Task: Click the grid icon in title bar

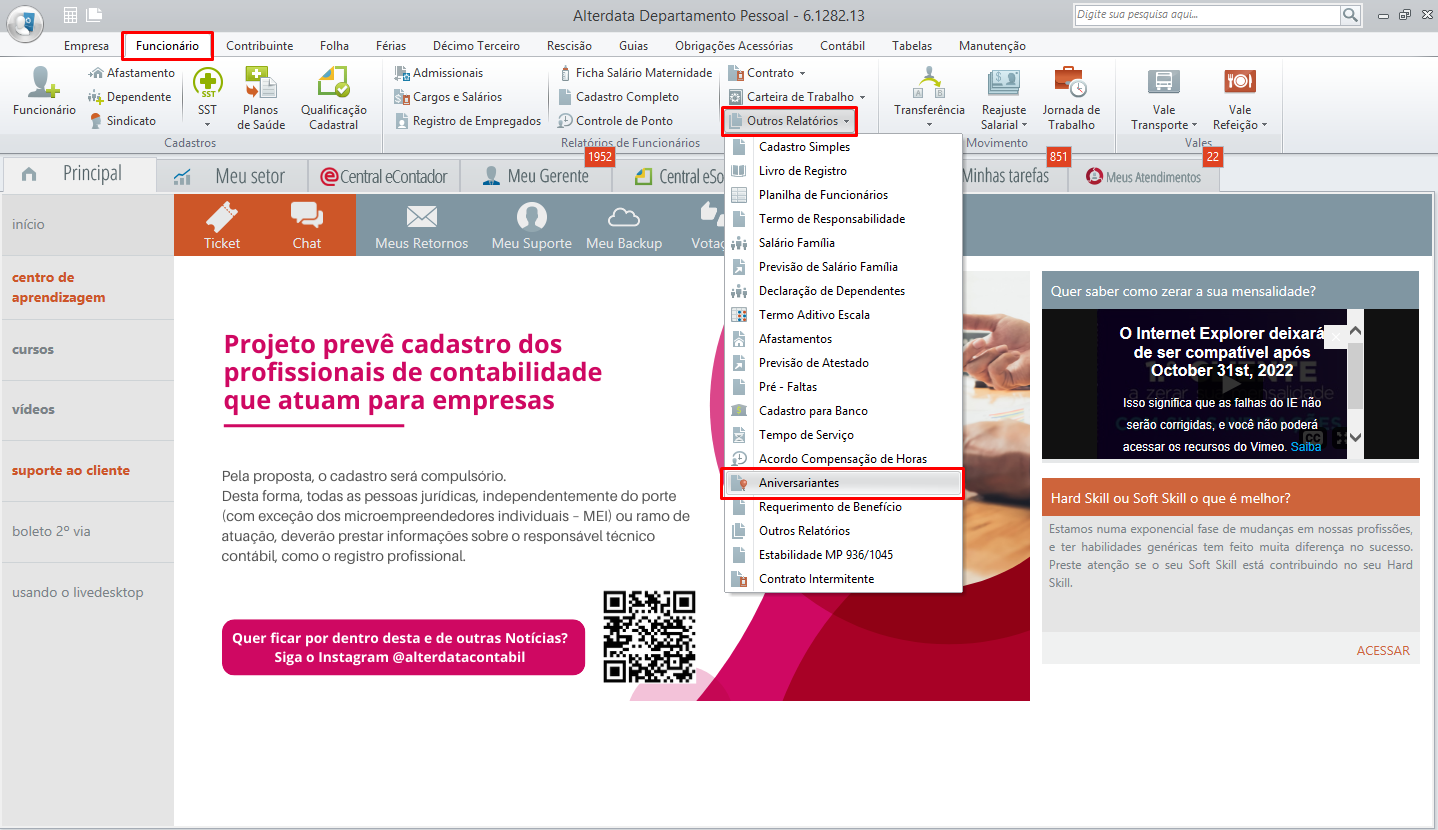Action: pyautogui.click(x=70, y=15)
